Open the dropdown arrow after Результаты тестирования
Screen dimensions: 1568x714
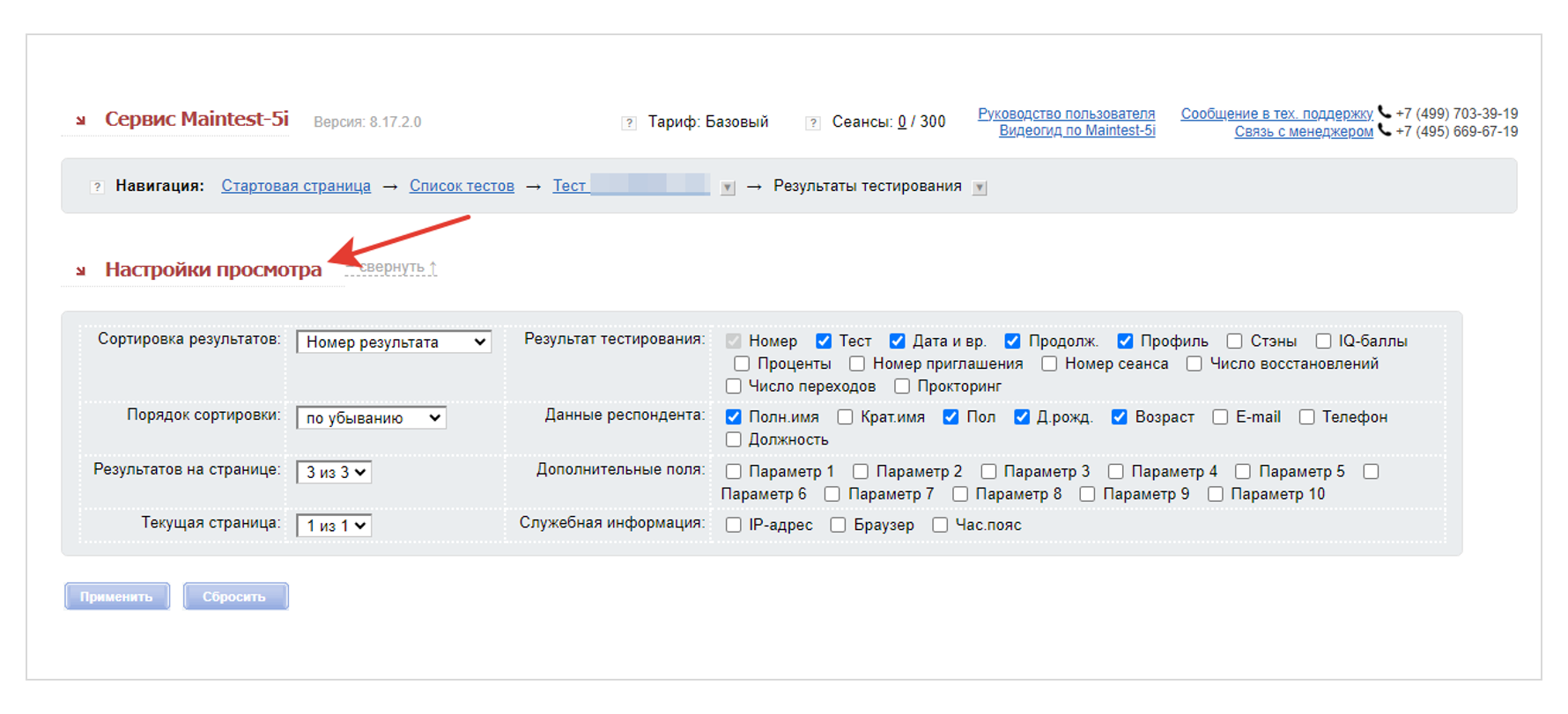(x=980, y=188)
